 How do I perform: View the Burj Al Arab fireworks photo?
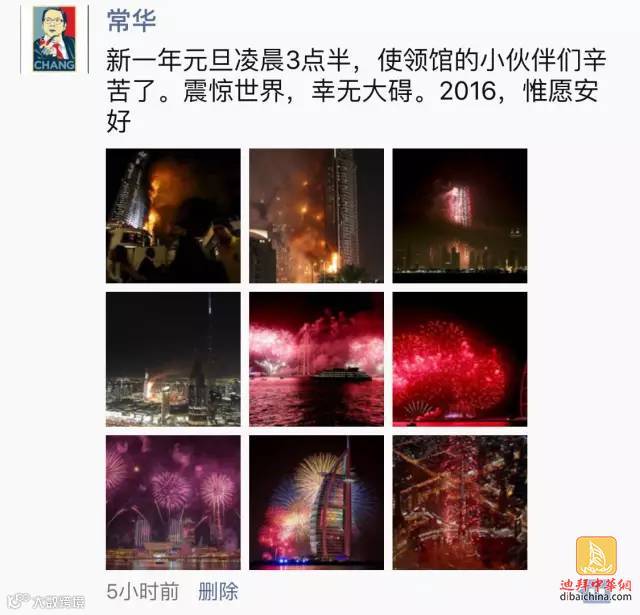click(x=316, y=502)
